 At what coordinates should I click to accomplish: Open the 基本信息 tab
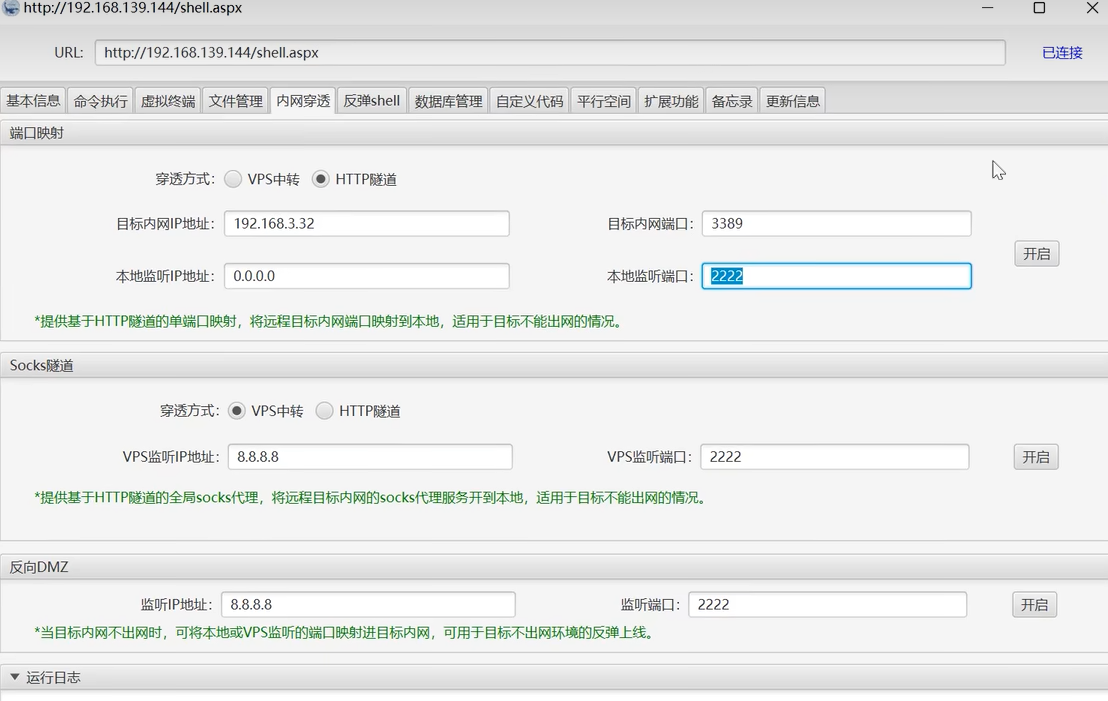pos(33,100)
